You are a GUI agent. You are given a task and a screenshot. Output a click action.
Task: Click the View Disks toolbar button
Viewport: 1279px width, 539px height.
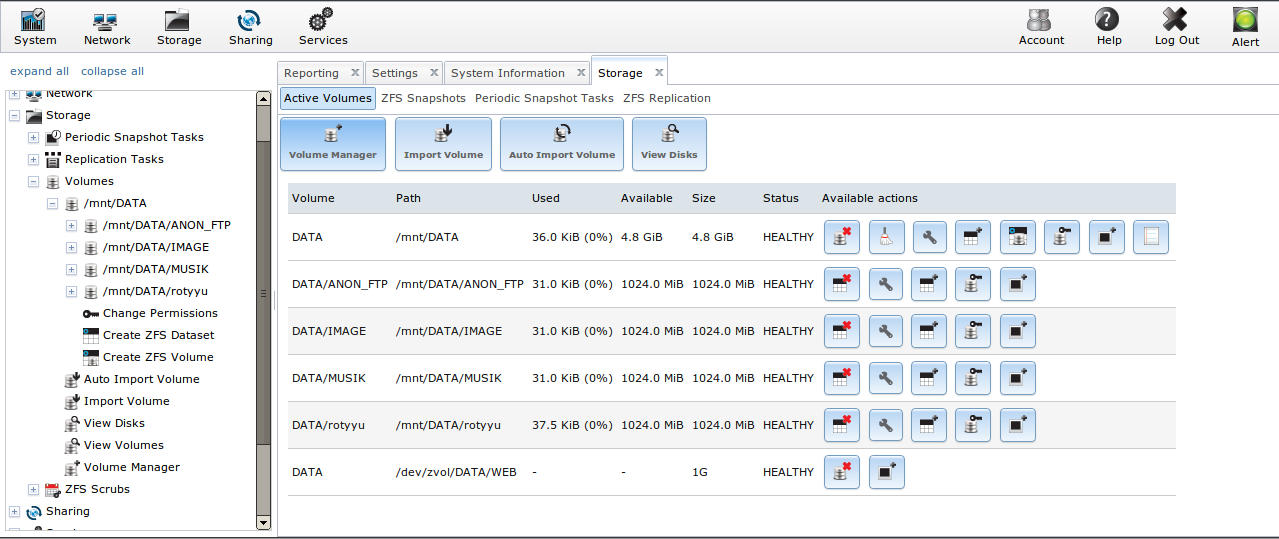[669, 144]
